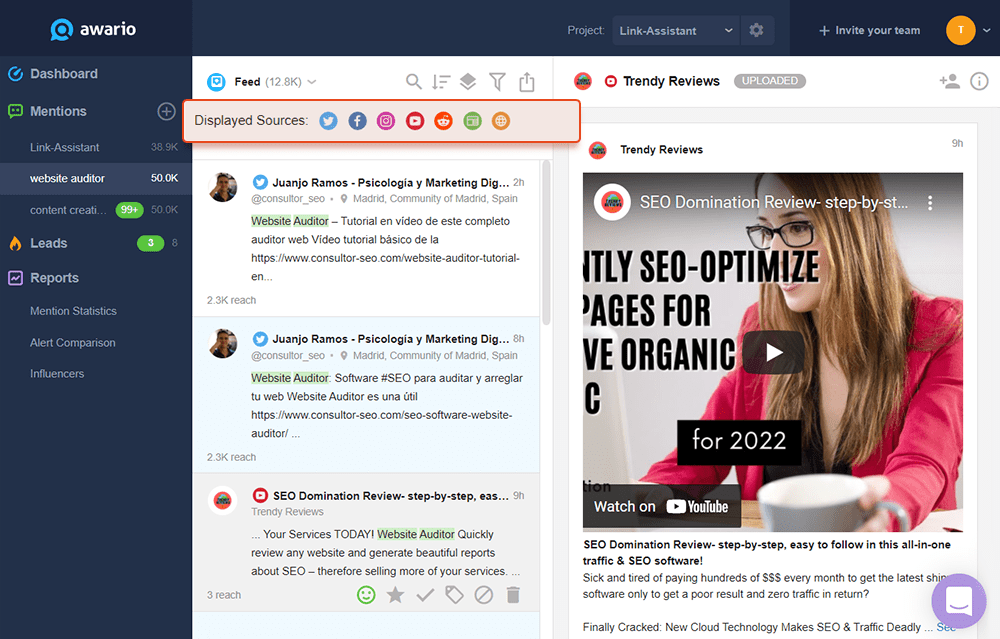Click Trendy Reviews avatar in feed mention
This screenshot has height=639, width=1000.
(x=223, y=500)
